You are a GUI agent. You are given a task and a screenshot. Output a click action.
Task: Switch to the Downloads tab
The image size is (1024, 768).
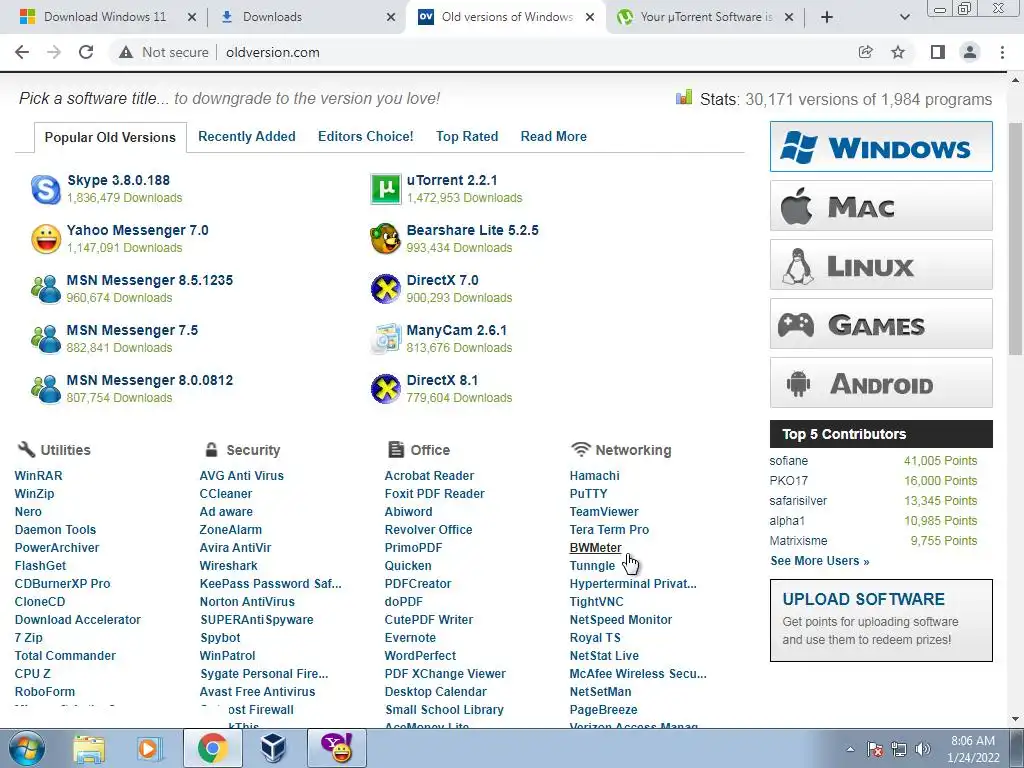[308, 17]
